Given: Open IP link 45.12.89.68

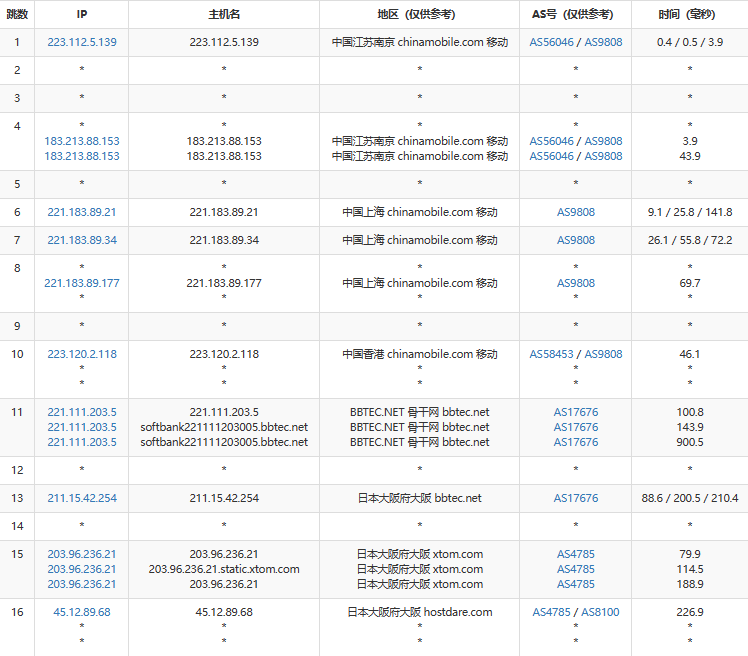Looking at the screenshot, I should [x=82, y=612].
